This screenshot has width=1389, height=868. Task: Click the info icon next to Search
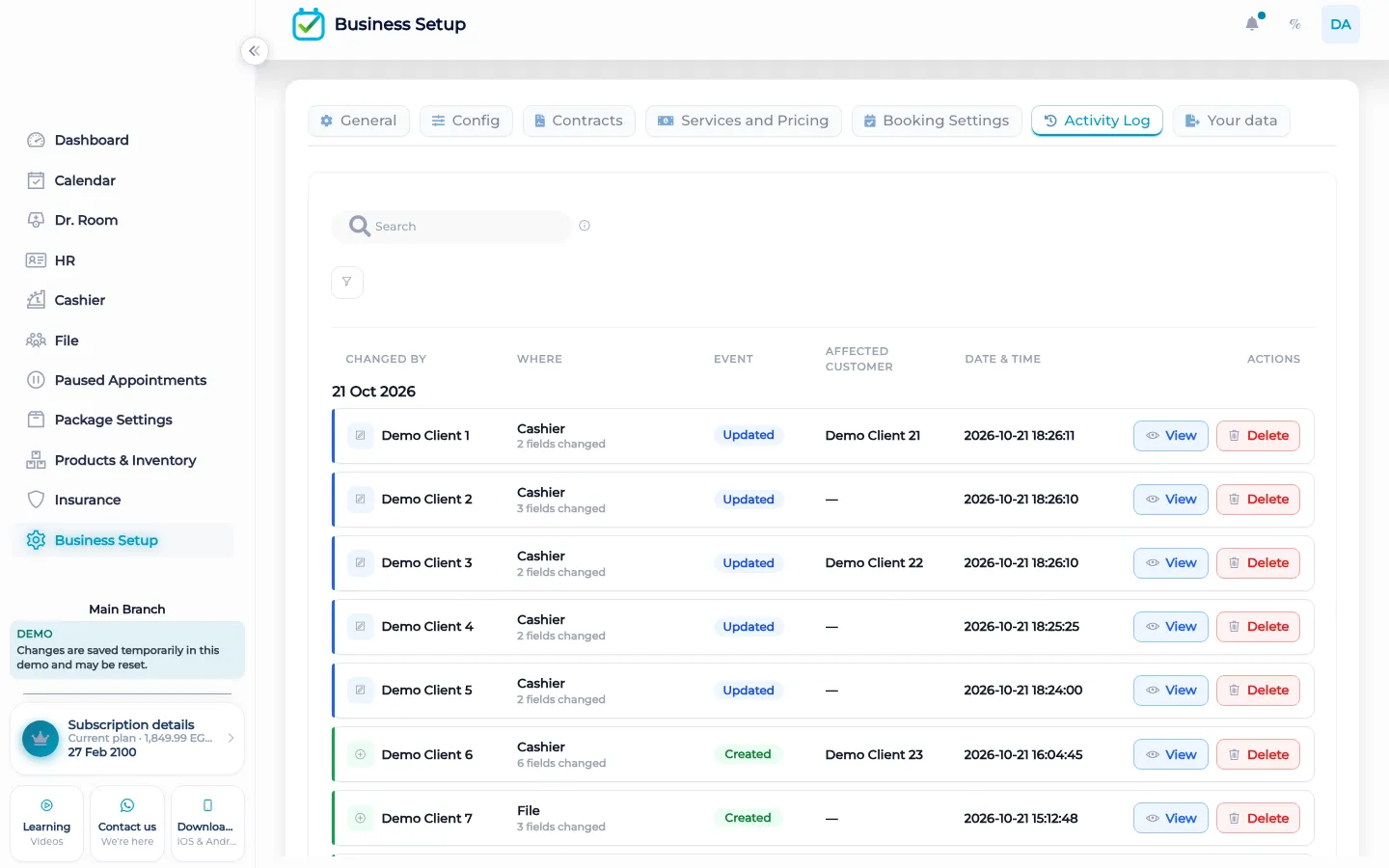[x=585, y=226]
